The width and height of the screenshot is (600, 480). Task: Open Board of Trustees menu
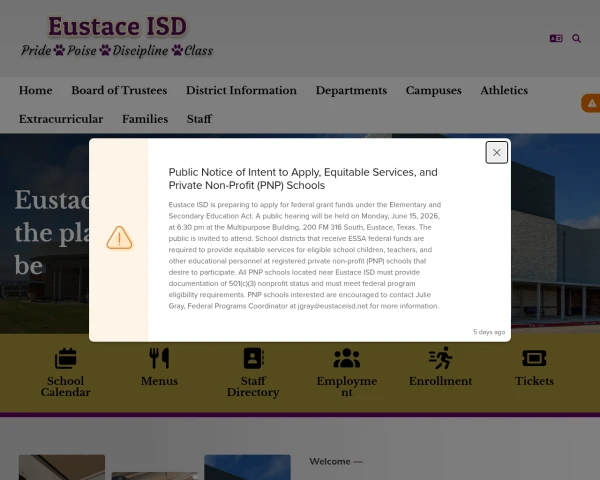(x=119, y=90)
